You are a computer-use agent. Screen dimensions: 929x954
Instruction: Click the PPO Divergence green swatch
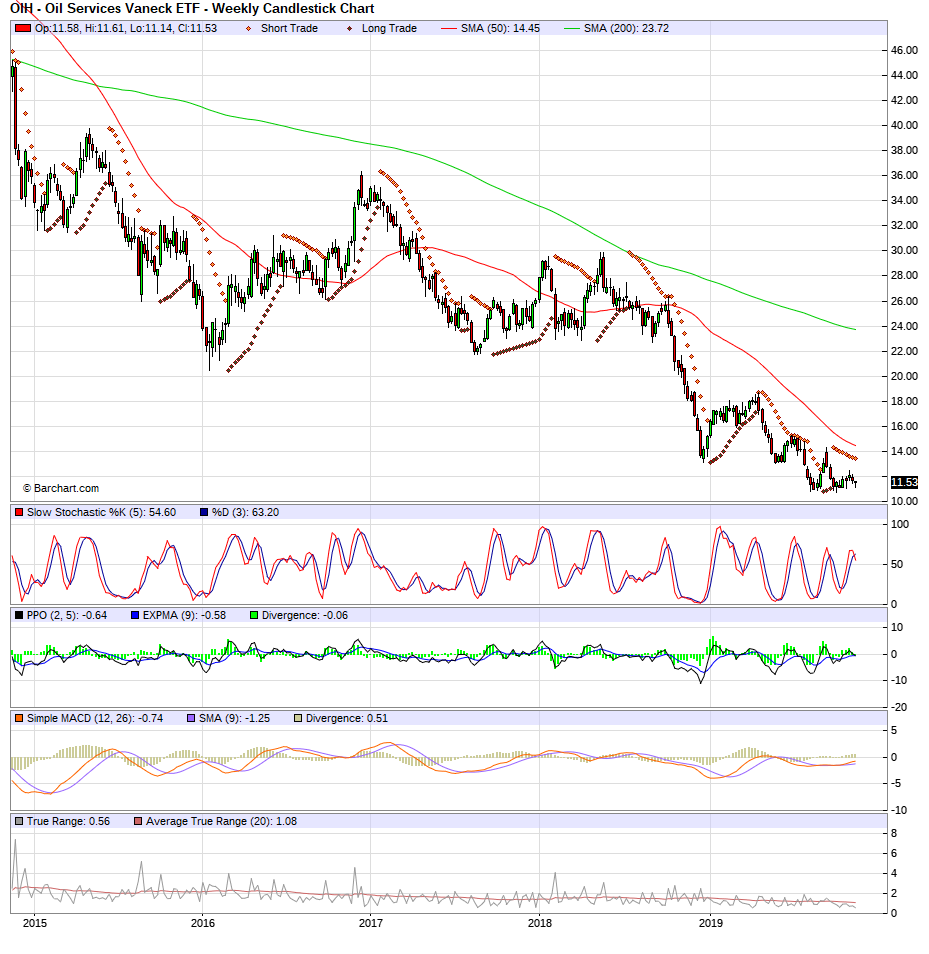click(254, 615)
